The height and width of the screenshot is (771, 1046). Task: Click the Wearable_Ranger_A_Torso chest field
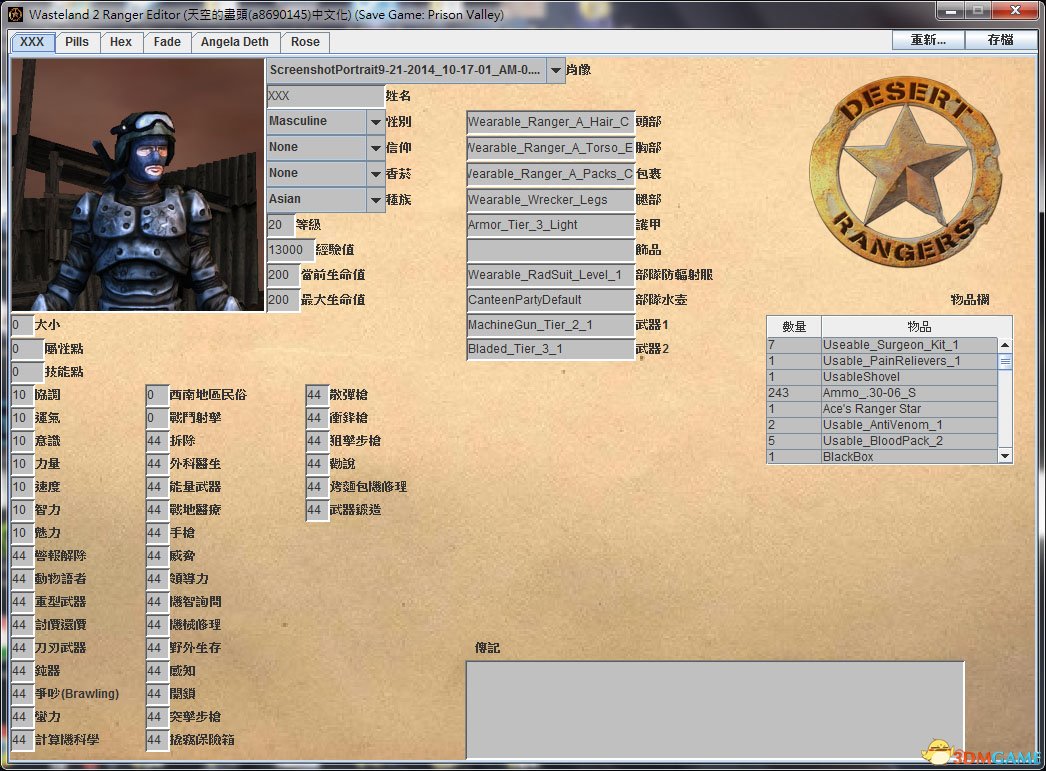pyautogui.click(x=550, y=148)
